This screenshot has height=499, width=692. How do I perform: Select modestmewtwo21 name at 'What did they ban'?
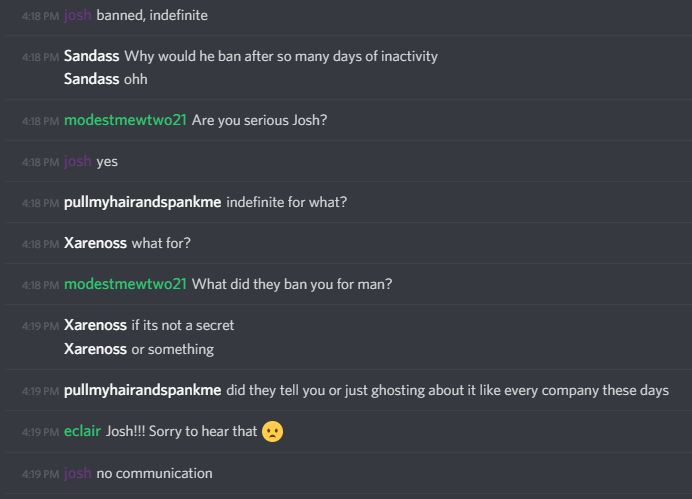pos(125,284)
